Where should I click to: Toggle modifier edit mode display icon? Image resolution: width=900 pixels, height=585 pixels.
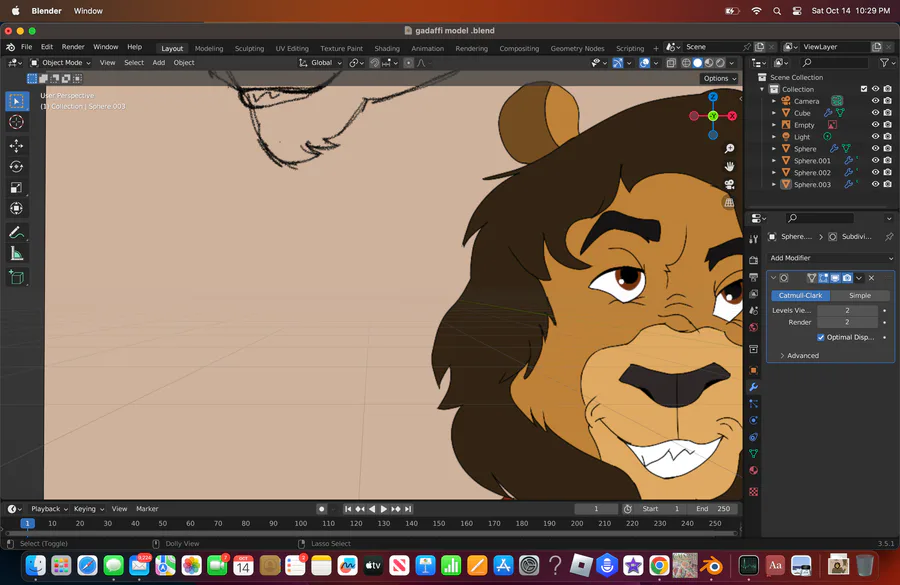(x=823, y=278)
